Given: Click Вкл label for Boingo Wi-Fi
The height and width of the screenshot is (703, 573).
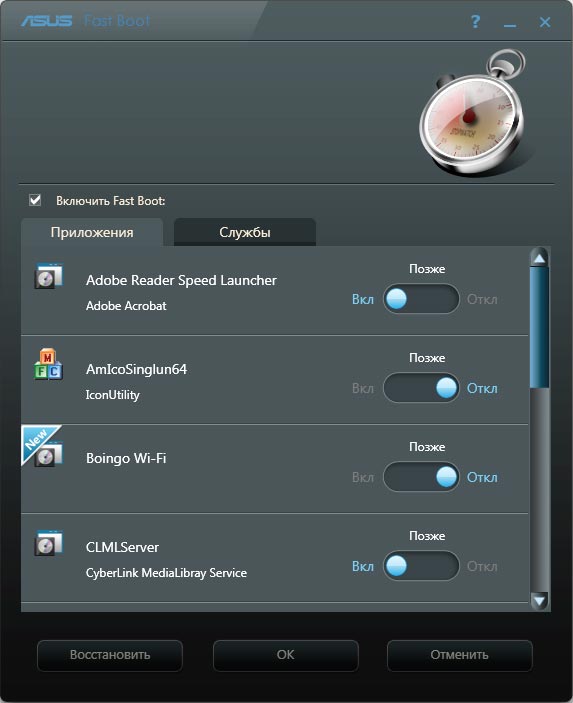Looking at the screenshot, I should click(x=363, y=477).
